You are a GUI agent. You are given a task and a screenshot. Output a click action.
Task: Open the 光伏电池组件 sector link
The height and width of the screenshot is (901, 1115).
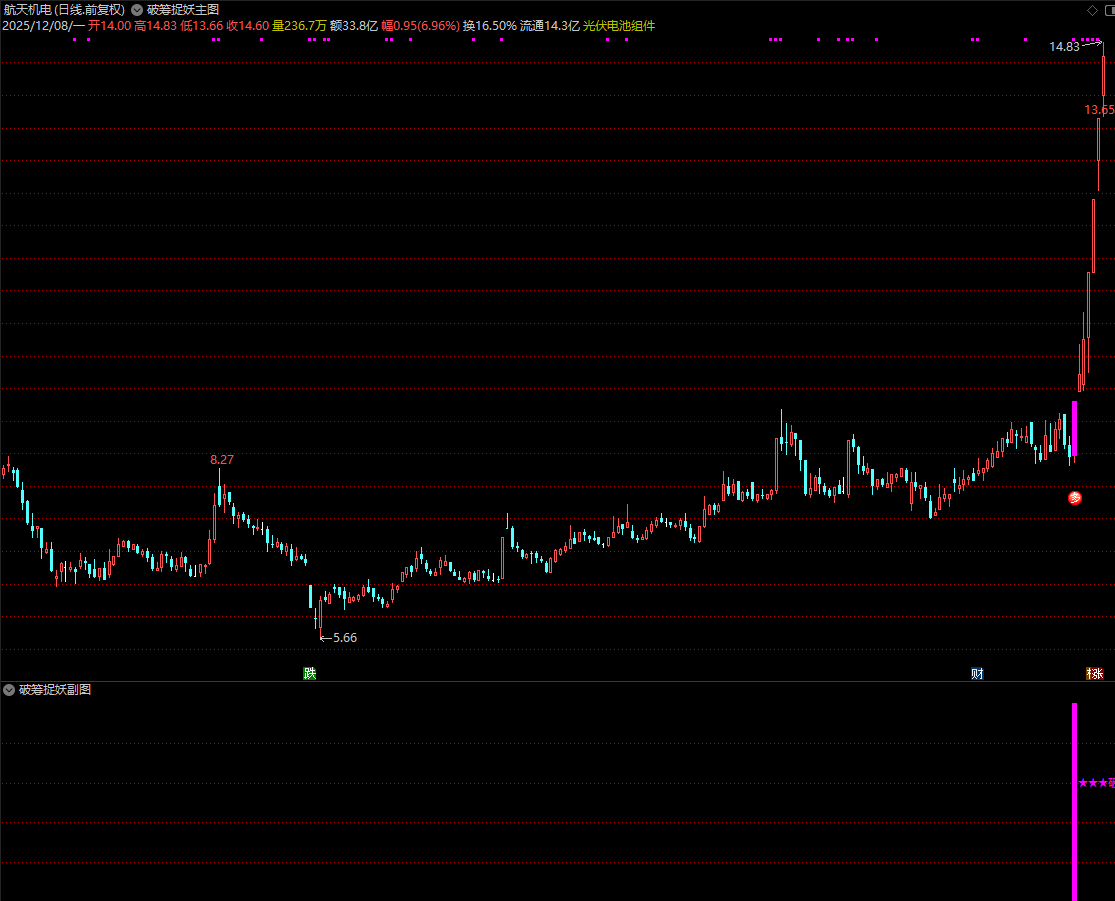coord(619,25)
